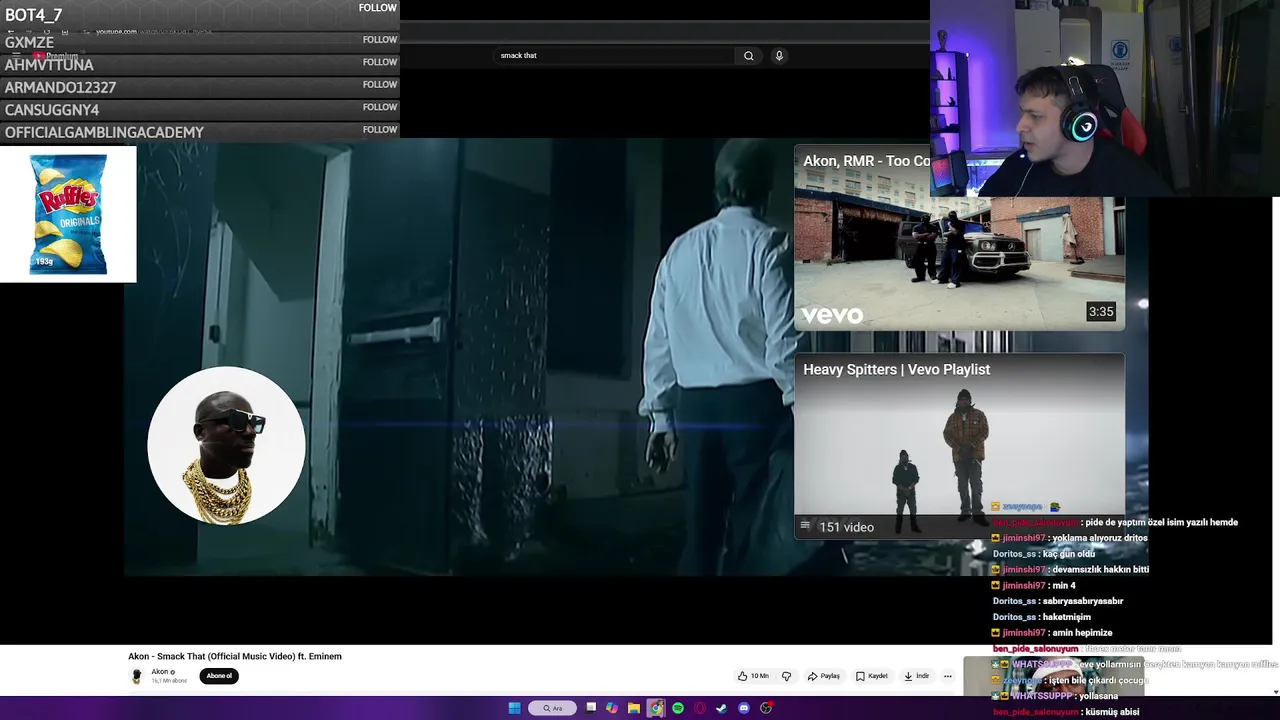Open Spotify from the taskbar
1280x720 pixels.
point(678,708)
